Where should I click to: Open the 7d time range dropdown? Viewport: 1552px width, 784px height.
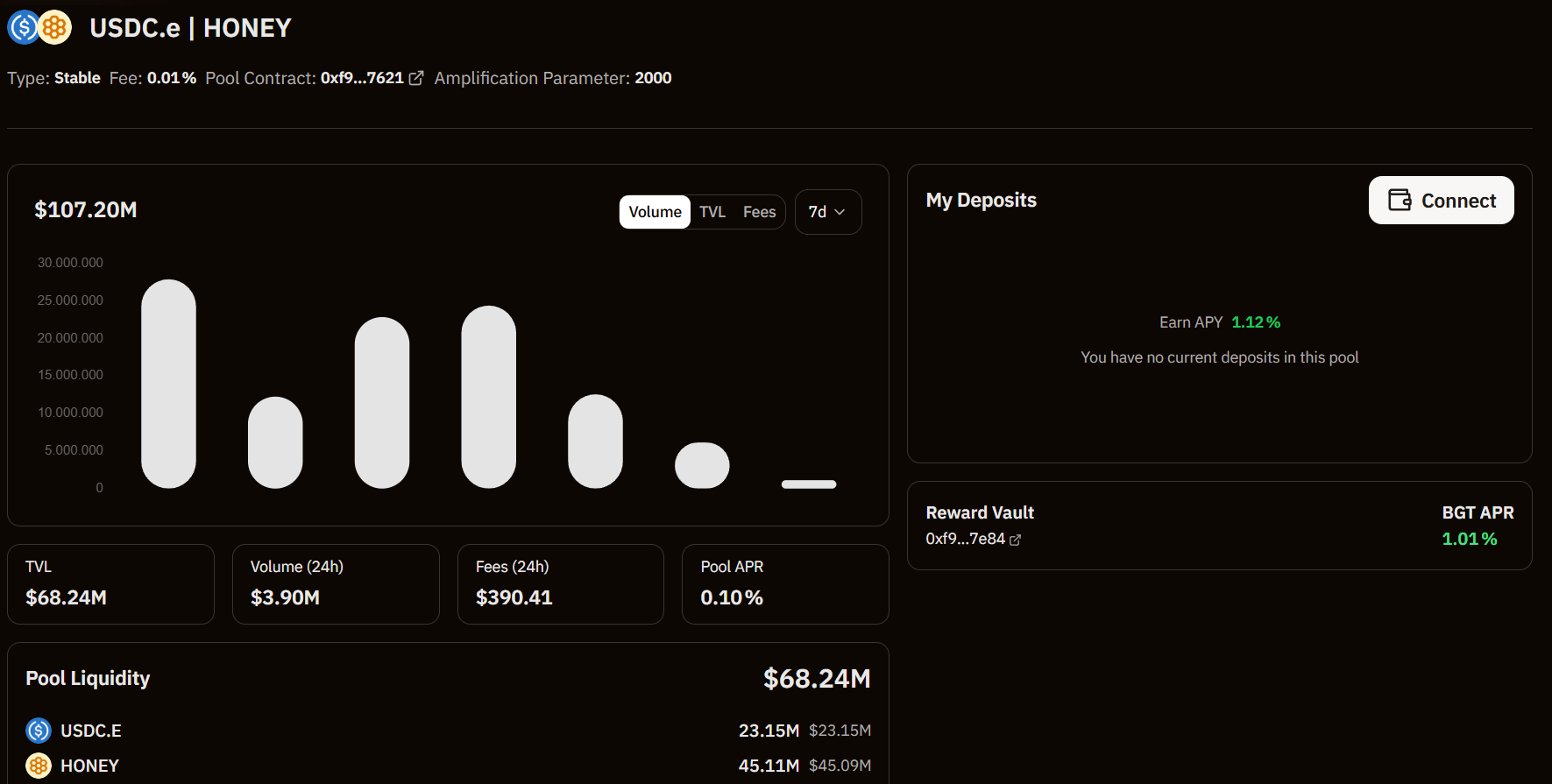[x=828, y=212]
